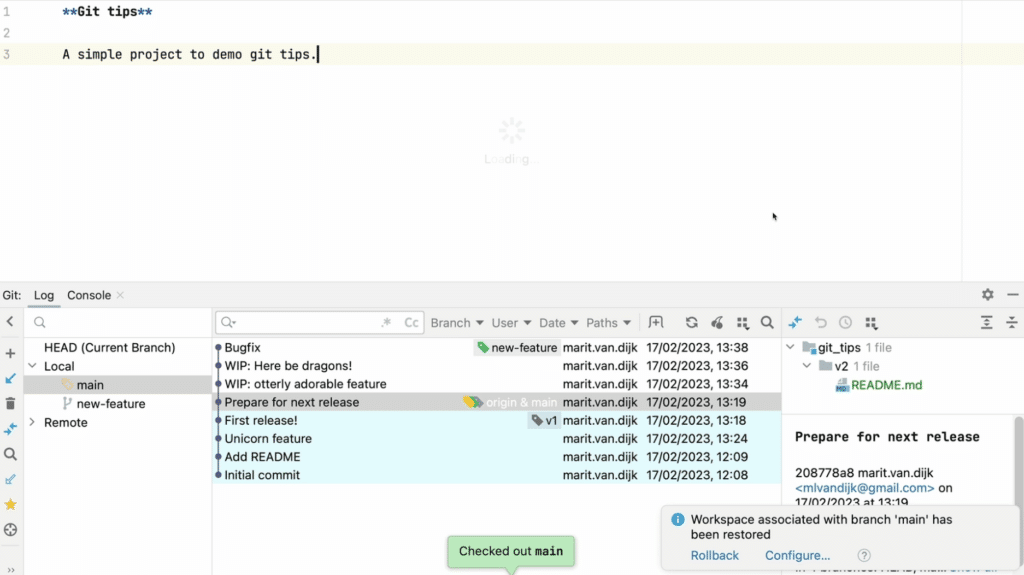The height and width of the screenshot is (575, 1024).
Task: Update selected branch with blue down-left arrow
Action: (10, 378)
